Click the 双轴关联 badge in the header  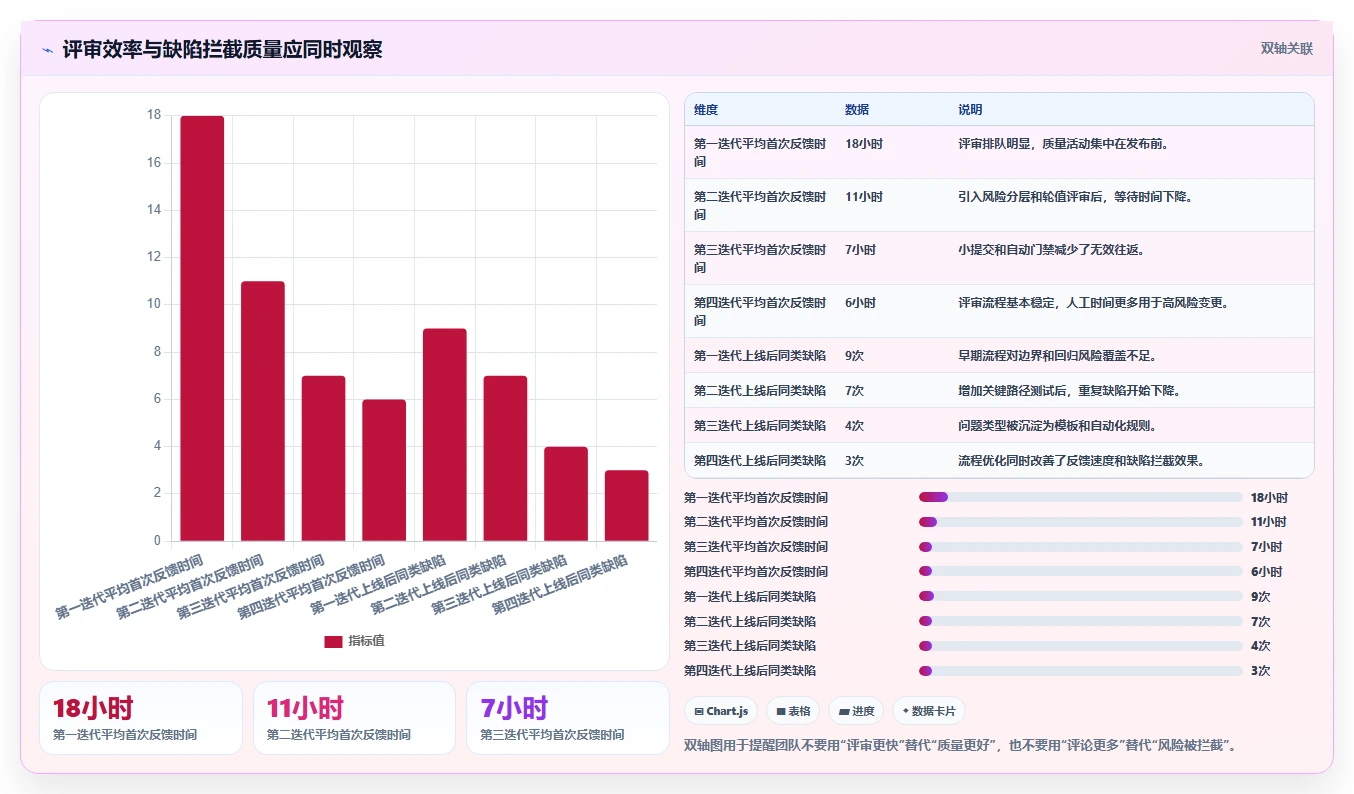1286,49
